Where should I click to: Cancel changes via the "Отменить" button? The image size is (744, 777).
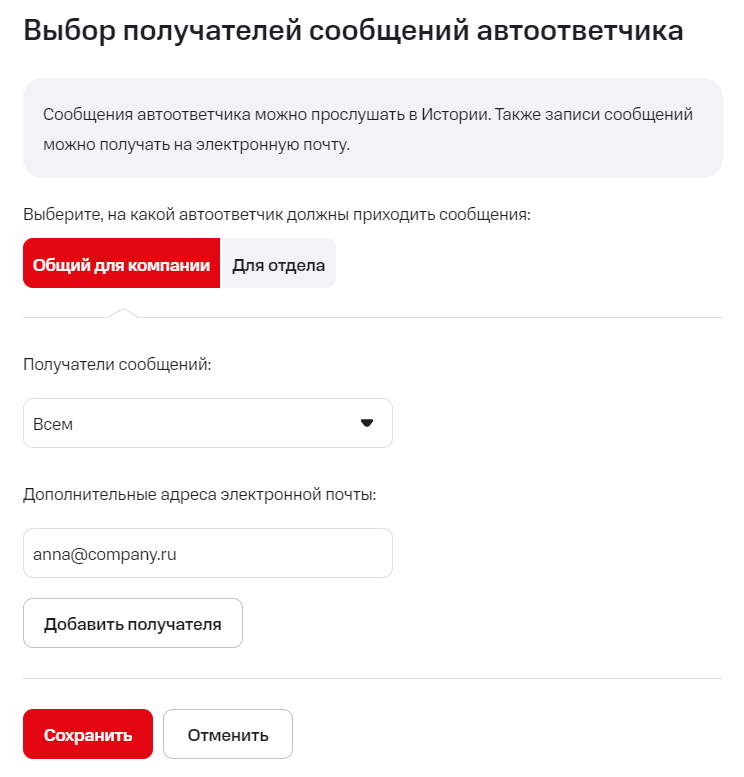(228, 735)
